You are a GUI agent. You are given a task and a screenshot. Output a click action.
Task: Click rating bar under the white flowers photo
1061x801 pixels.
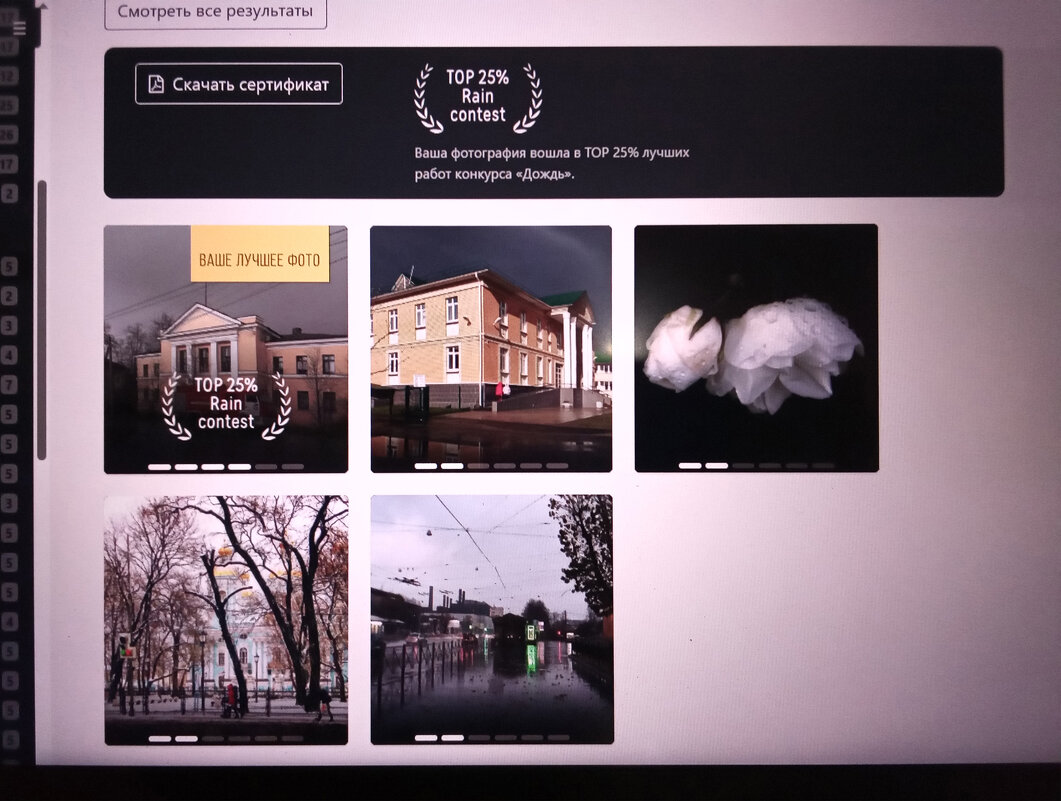click(756, 465)
